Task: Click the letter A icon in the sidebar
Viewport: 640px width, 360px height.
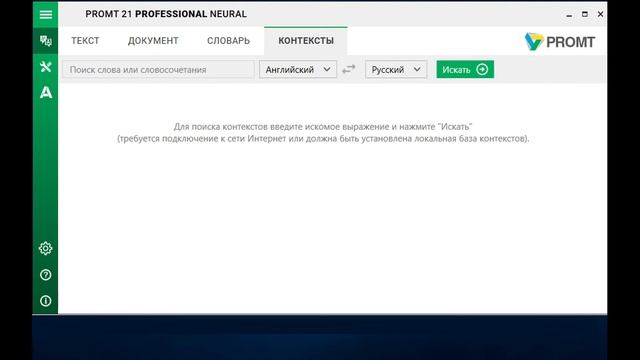Action: click(46, 93)
